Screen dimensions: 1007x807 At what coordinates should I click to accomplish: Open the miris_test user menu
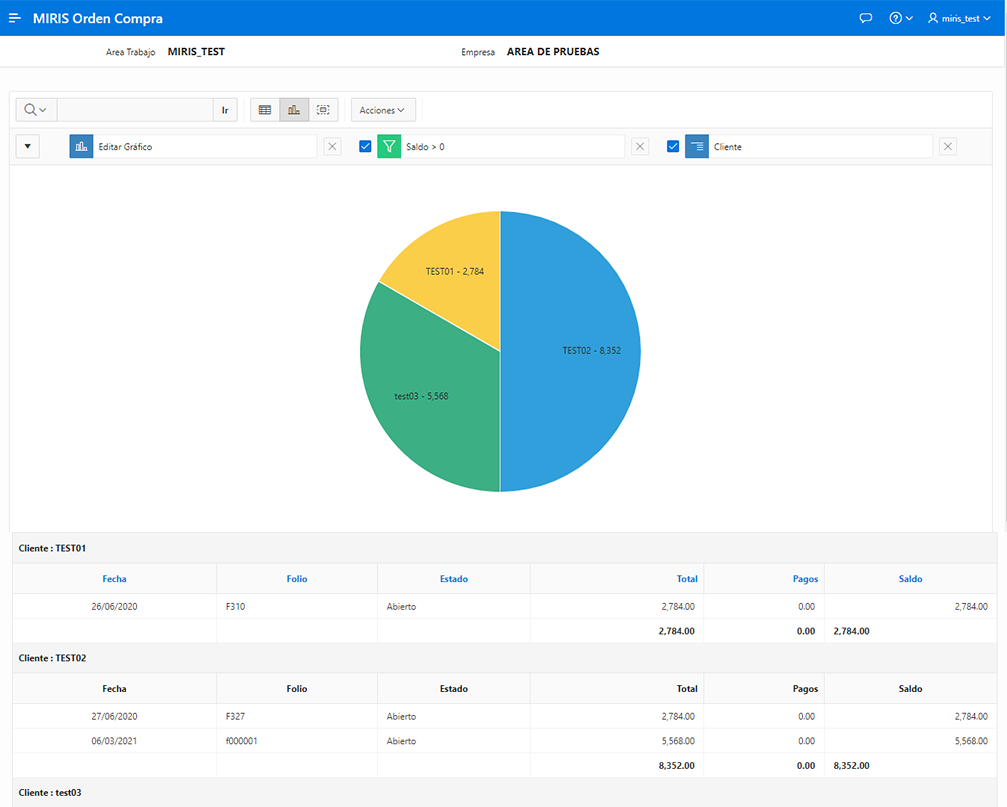(958, 18)
